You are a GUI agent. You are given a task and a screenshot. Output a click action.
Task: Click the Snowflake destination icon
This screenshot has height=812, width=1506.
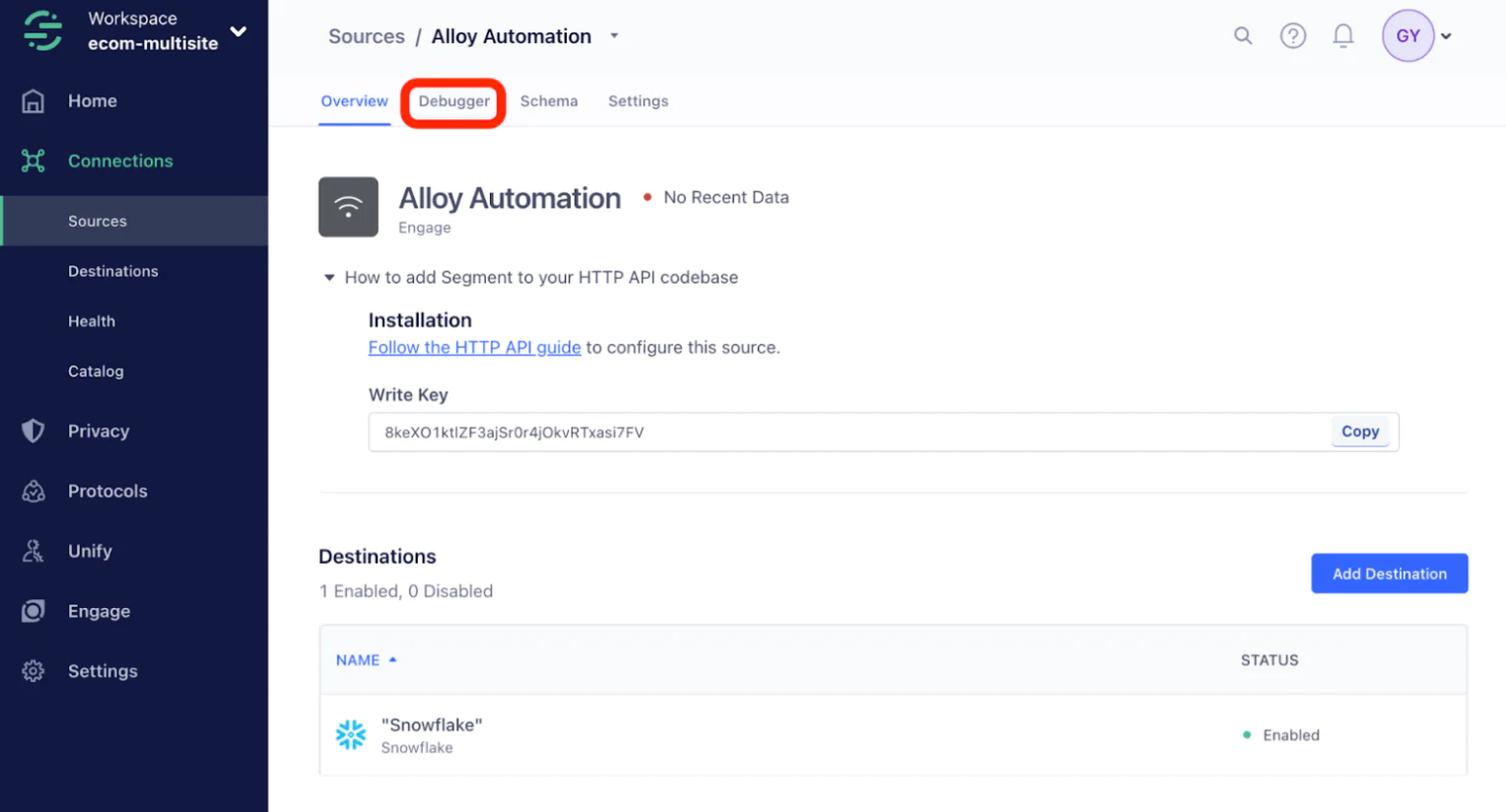point(351,735)
